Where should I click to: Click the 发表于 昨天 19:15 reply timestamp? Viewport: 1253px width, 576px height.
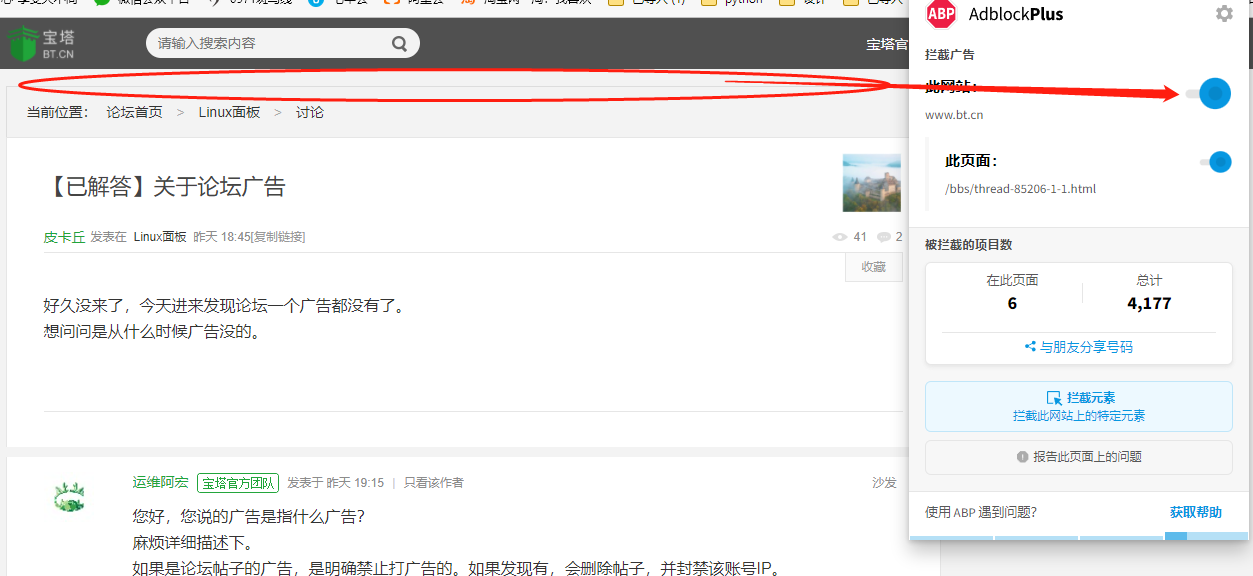pos(336,483)
